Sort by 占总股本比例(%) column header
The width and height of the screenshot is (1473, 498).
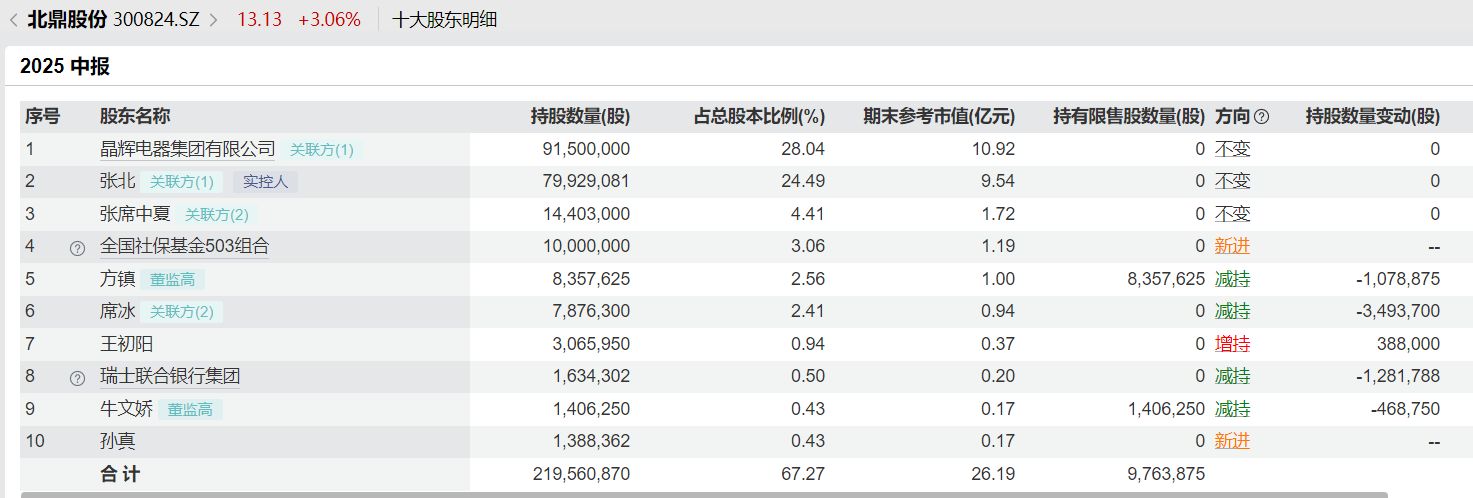(x=759, y=117)
